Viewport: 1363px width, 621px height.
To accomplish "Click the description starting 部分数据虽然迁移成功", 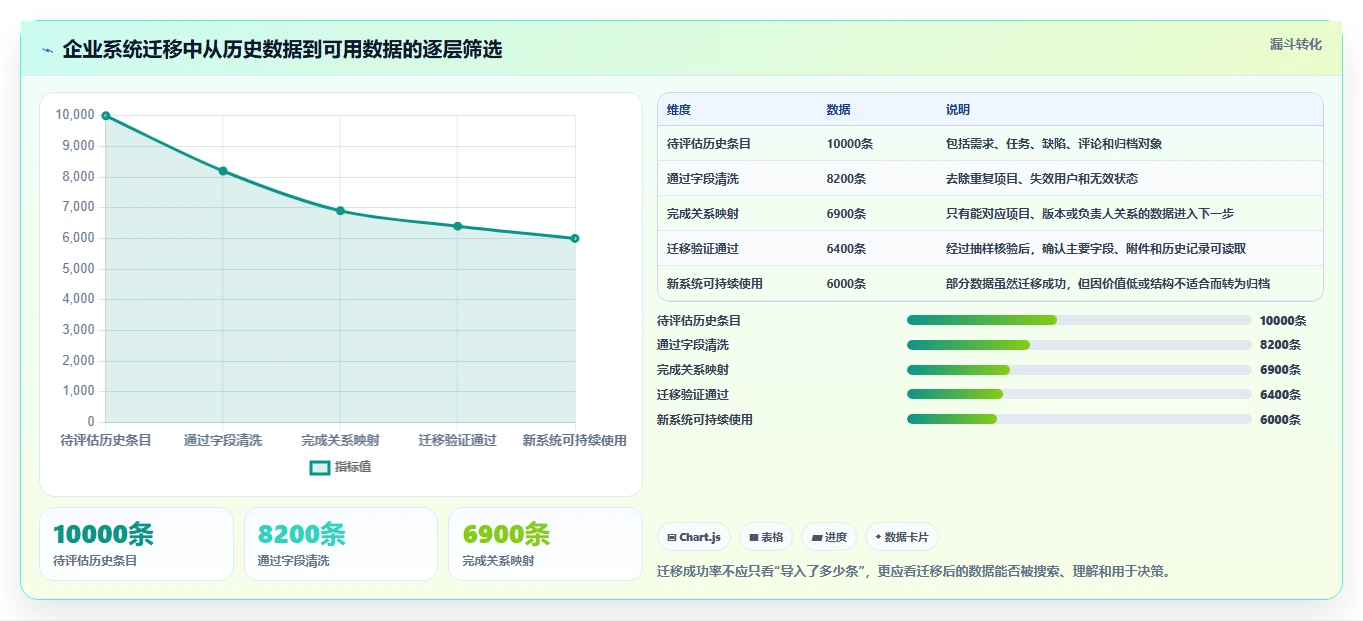I will click(x=1108, y=284).
